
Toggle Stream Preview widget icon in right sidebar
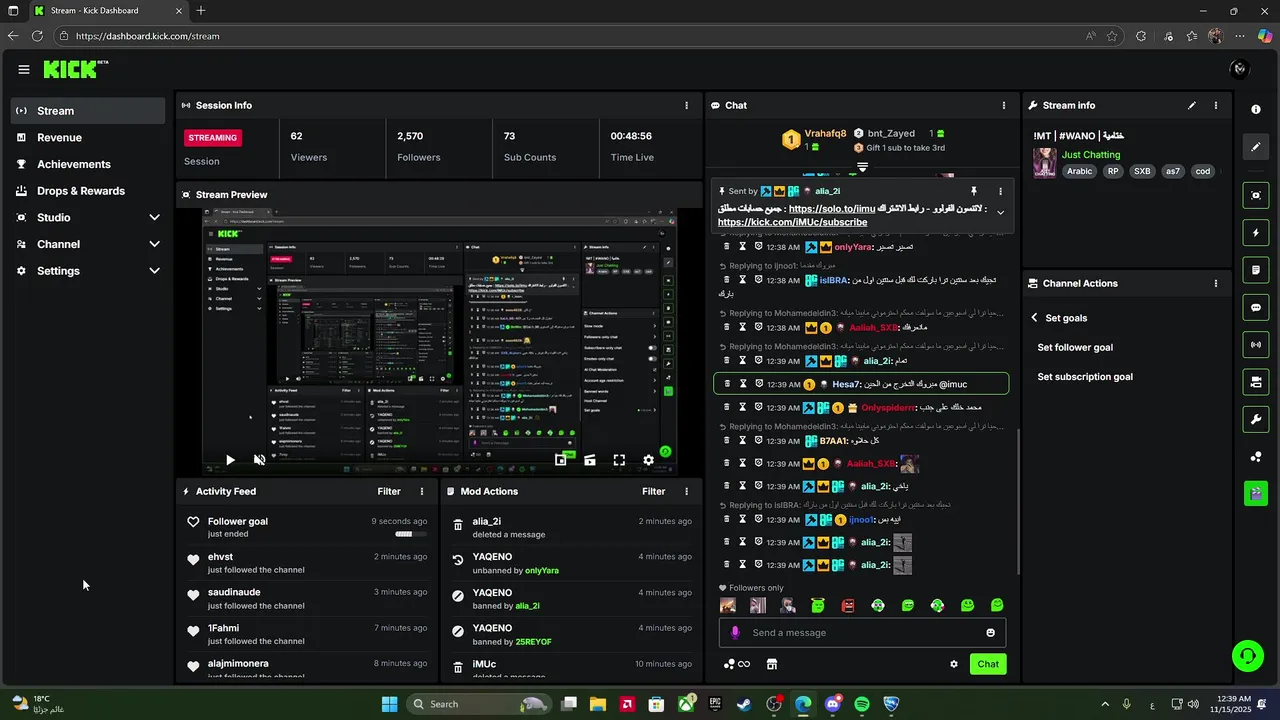pyautogui.click(x=1256, y=195)
